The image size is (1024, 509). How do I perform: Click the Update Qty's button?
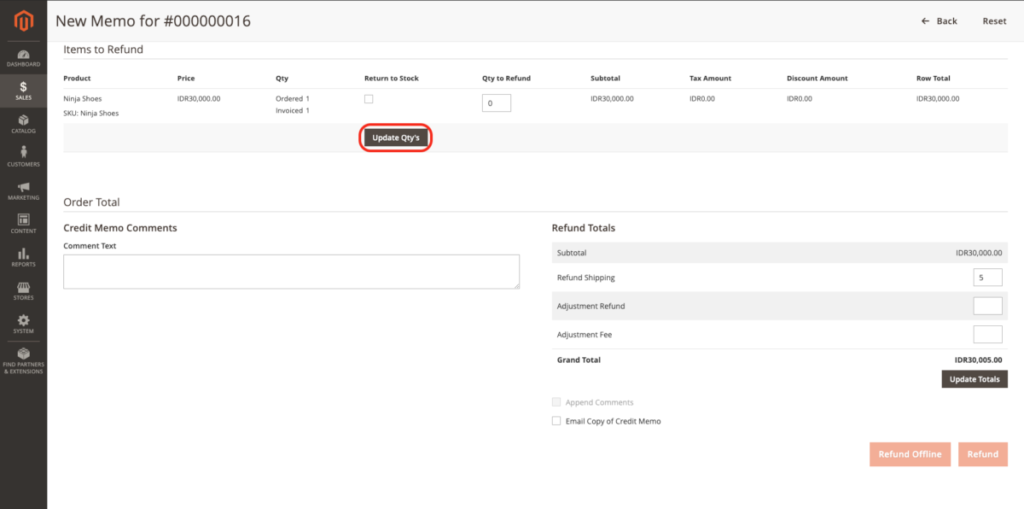tap(396, 138)
